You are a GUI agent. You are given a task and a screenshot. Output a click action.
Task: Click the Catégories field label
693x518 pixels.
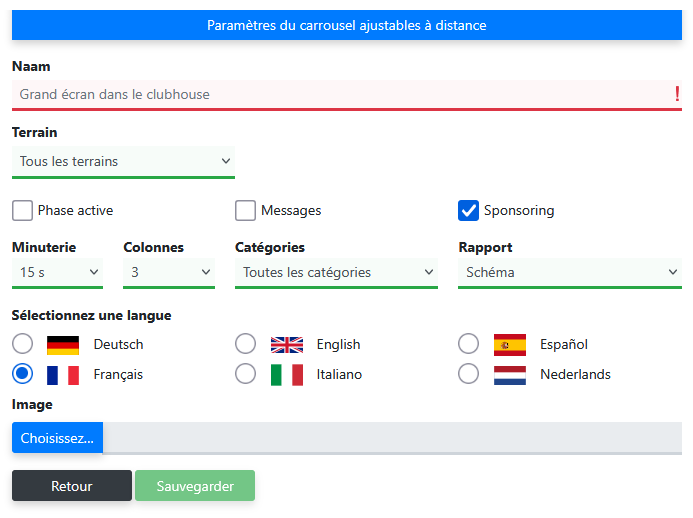270,248
